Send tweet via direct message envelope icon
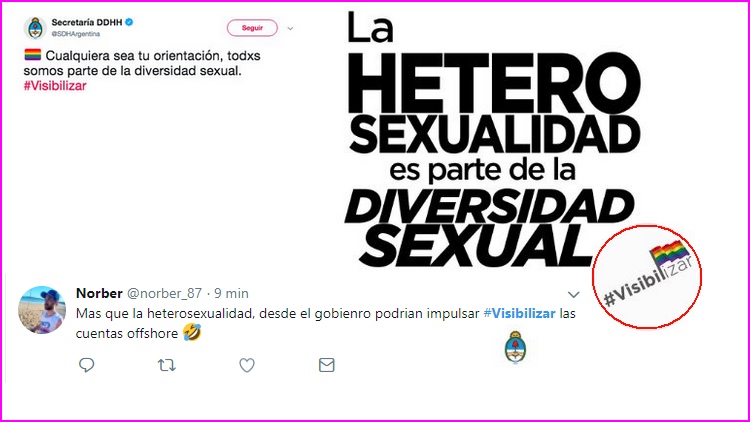The height and width of the screenshot is (422, 750). click(327, 365)
